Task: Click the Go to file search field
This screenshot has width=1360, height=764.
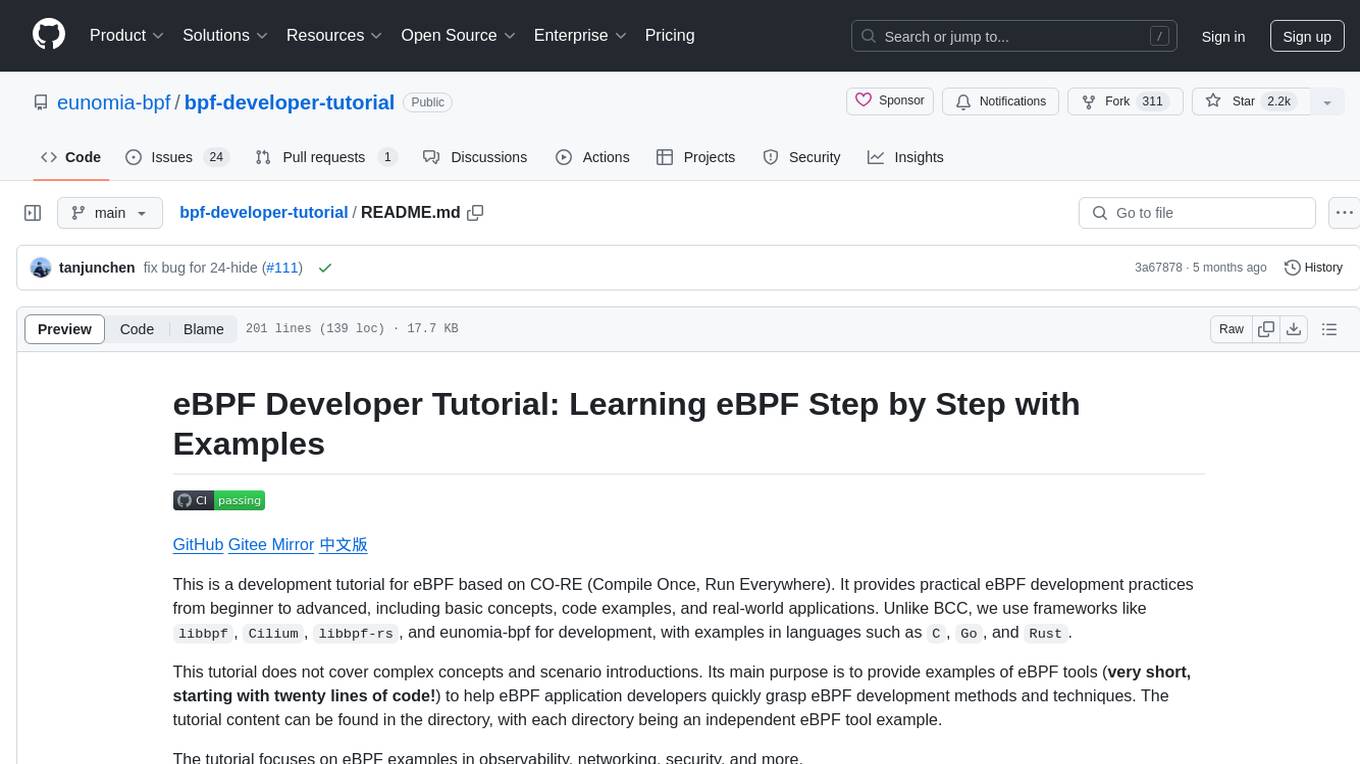Action: tap(1197, 213)
